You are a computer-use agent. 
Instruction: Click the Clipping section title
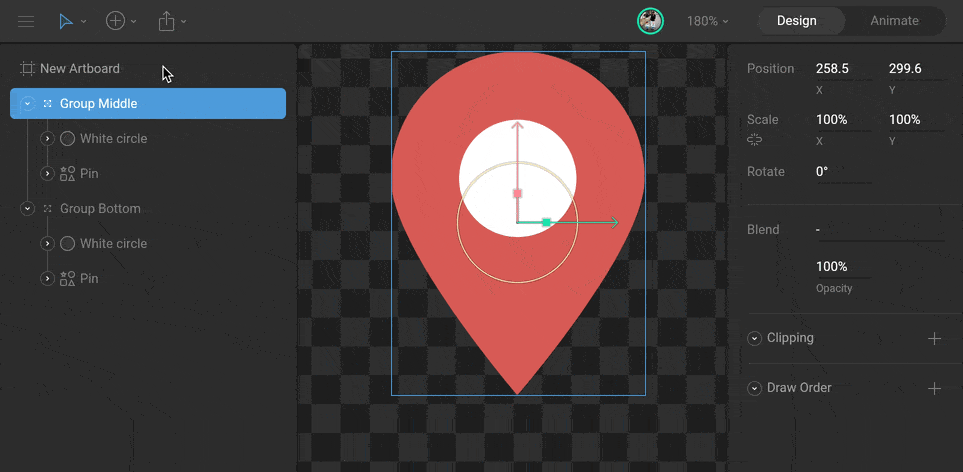790,338
